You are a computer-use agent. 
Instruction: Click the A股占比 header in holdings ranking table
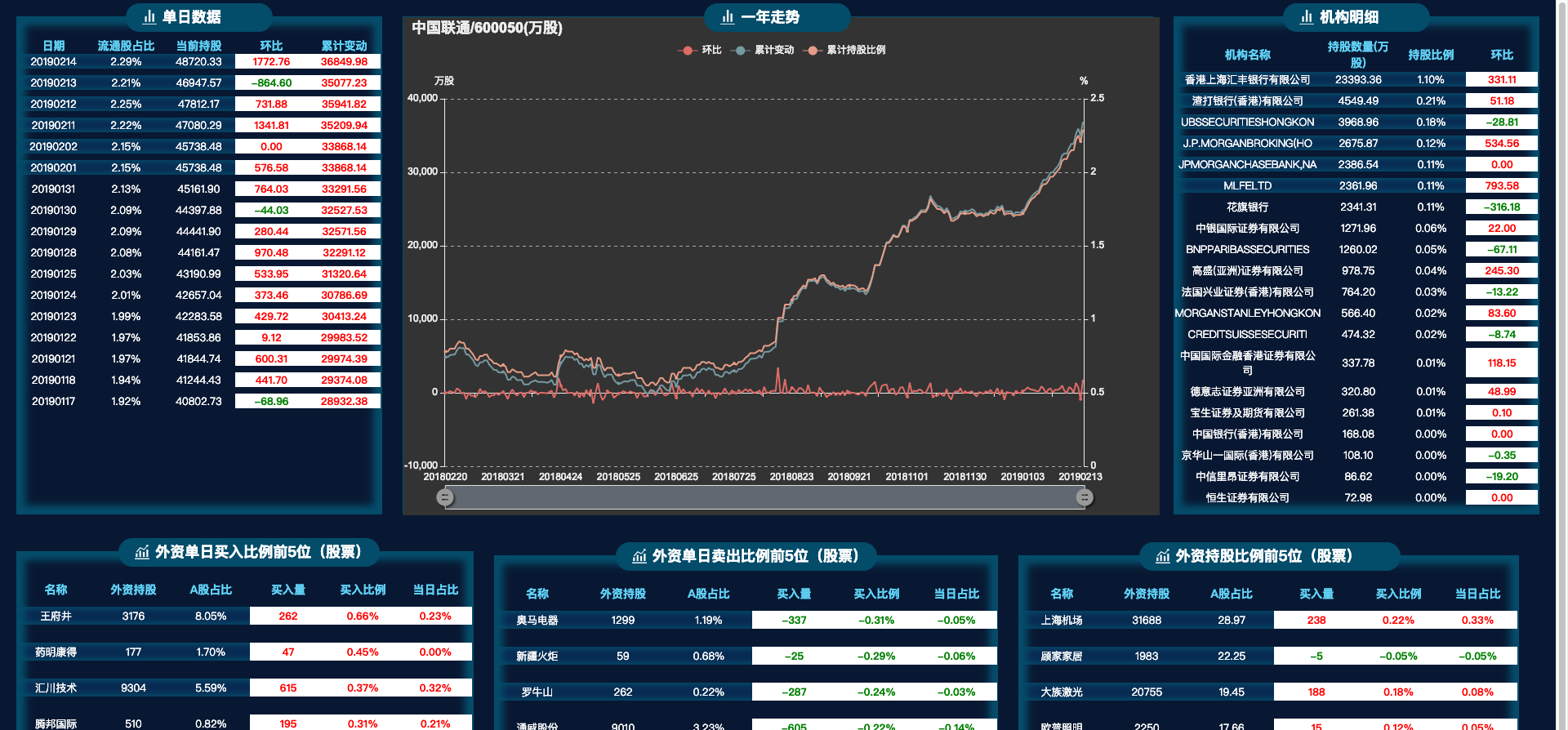pyautogui.click(x=1232, y=594)
